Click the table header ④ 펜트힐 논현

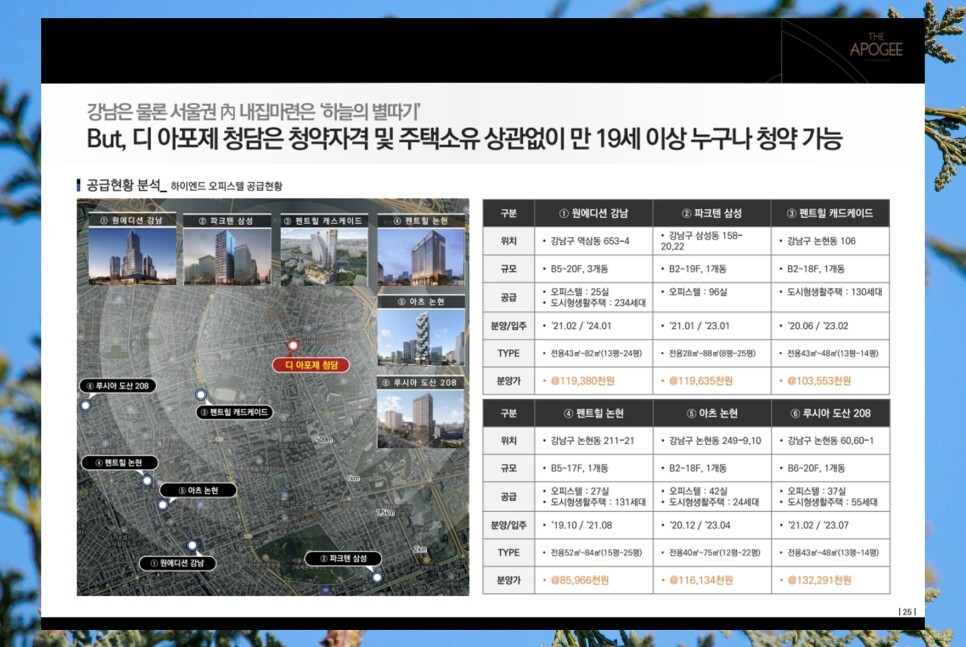coord(593,413)
